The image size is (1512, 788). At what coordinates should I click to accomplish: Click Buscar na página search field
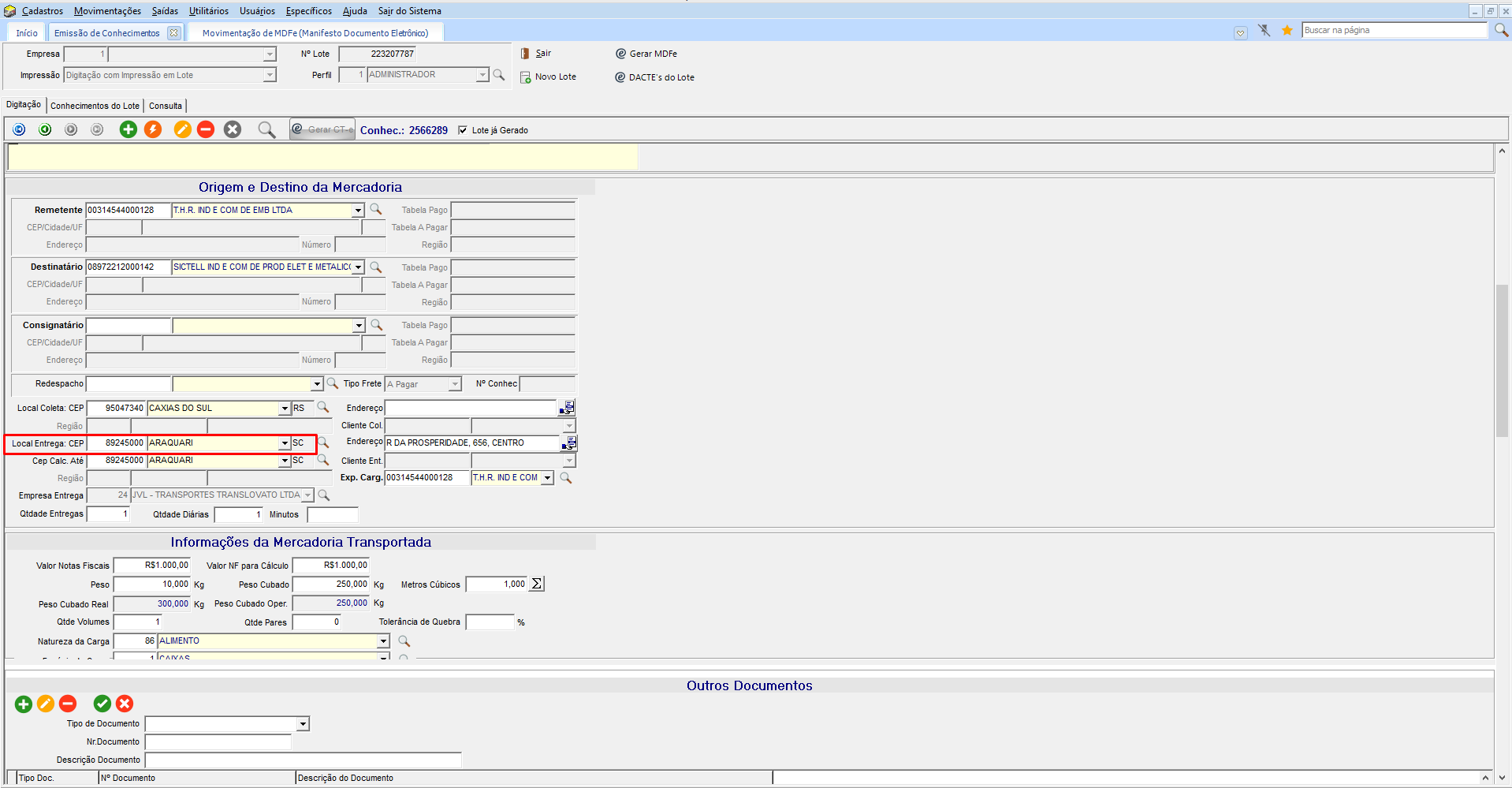1395,30
